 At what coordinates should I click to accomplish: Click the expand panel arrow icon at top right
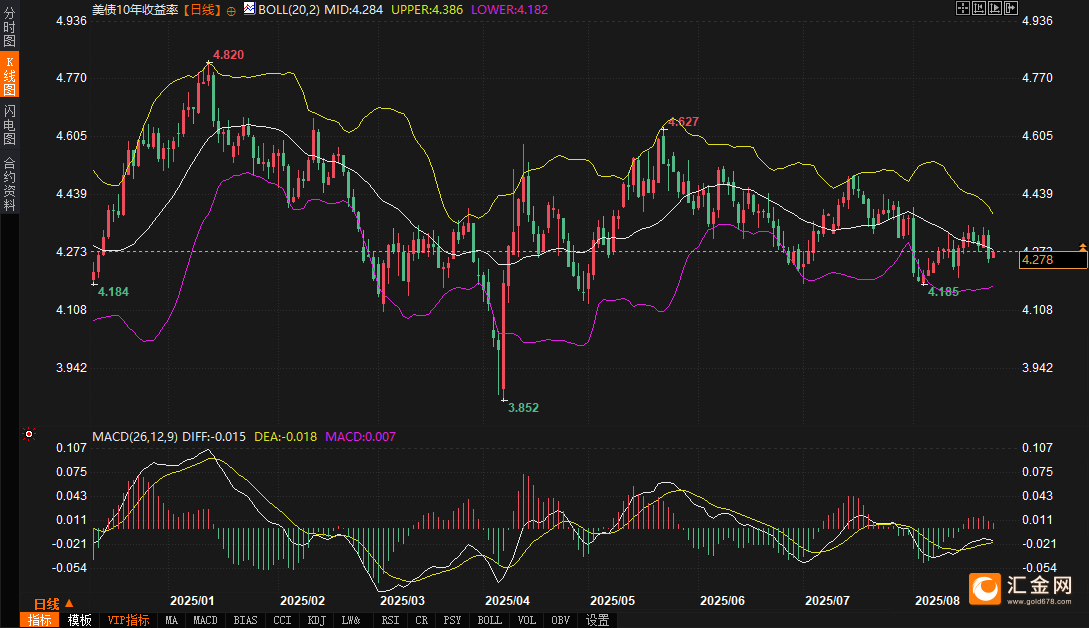(x=1011, y=8)
